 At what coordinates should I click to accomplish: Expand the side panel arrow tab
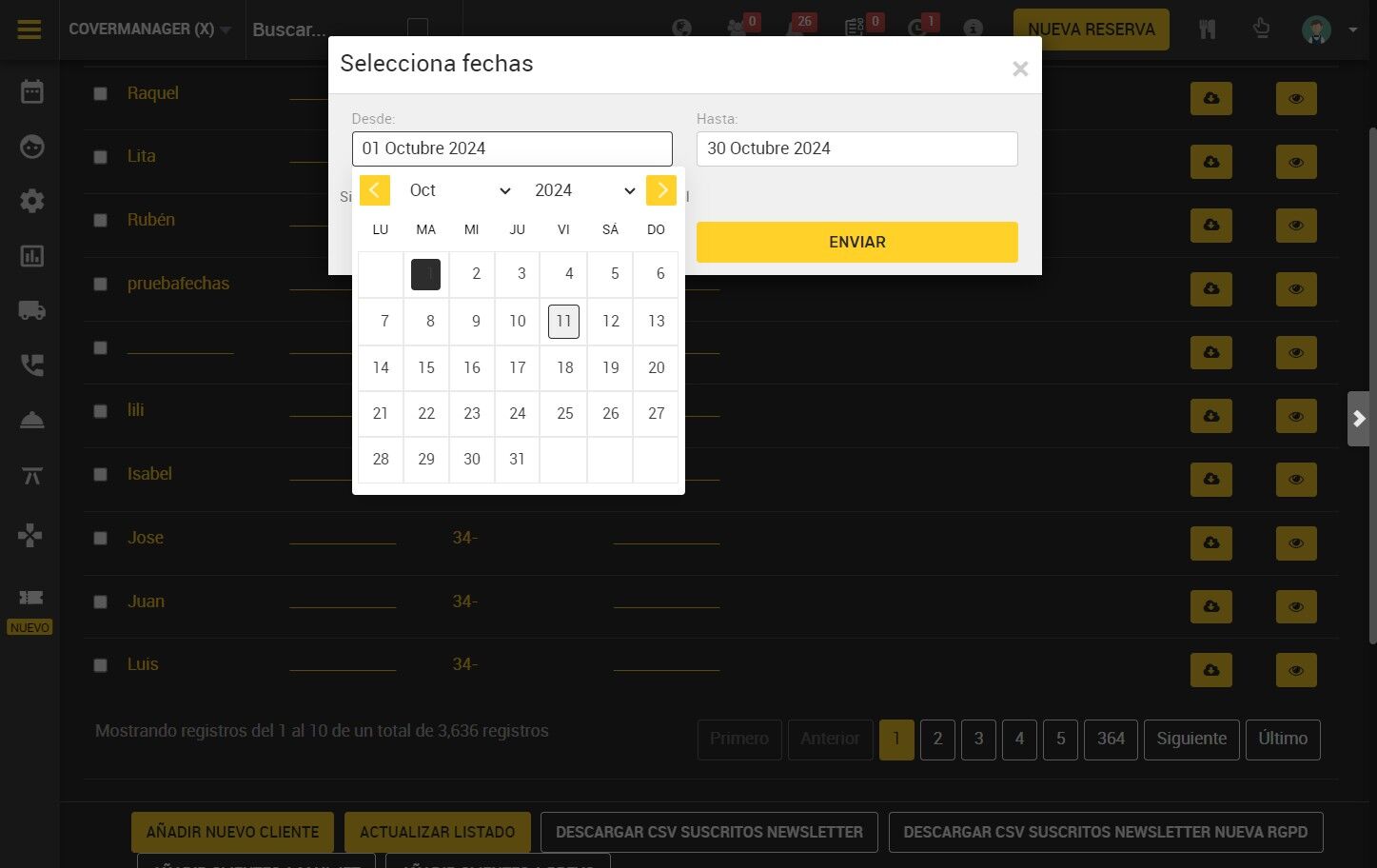point(1359,419)
